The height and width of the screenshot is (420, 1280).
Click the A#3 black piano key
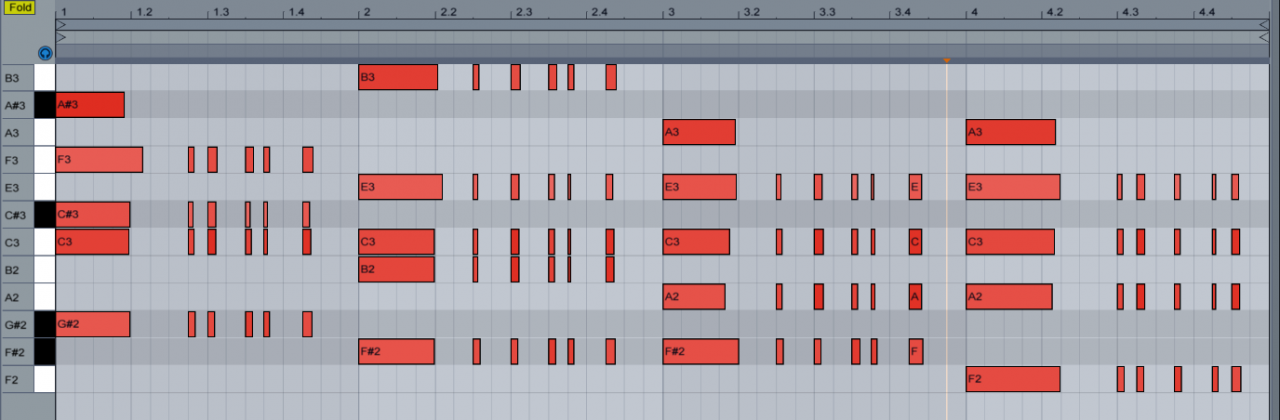click(x=45, y=104)
